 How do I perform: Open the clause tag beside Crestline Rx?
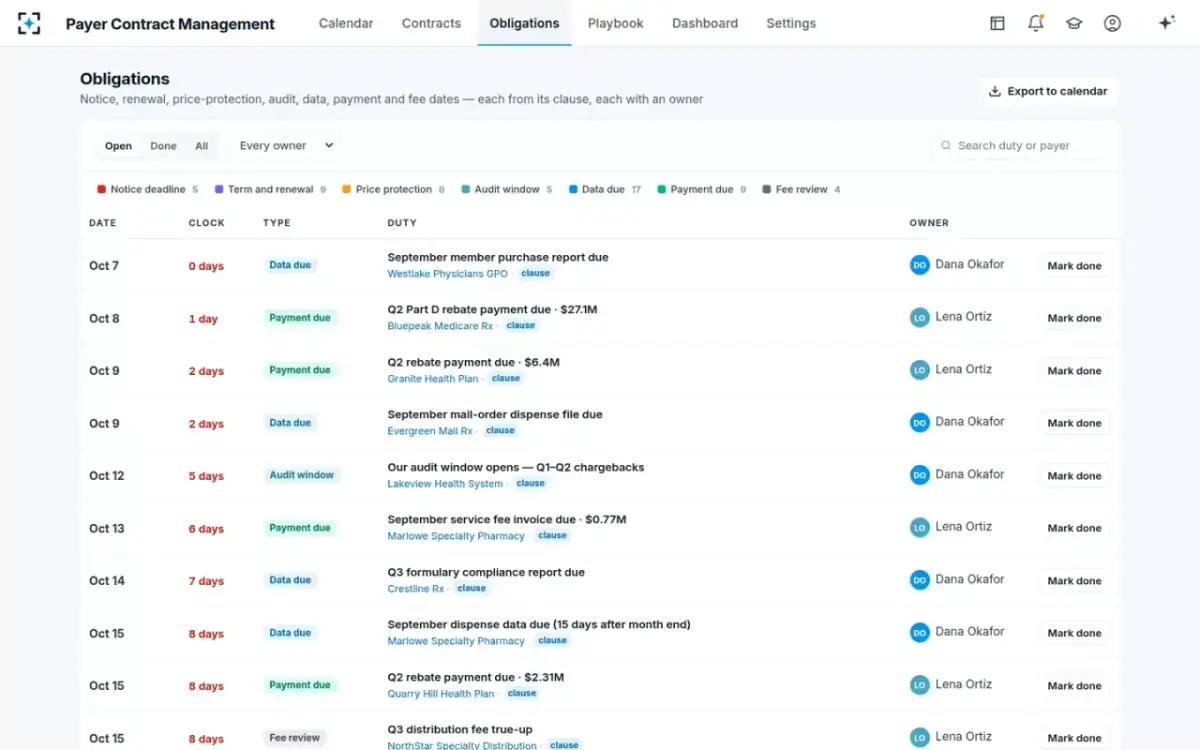point(471,589)
